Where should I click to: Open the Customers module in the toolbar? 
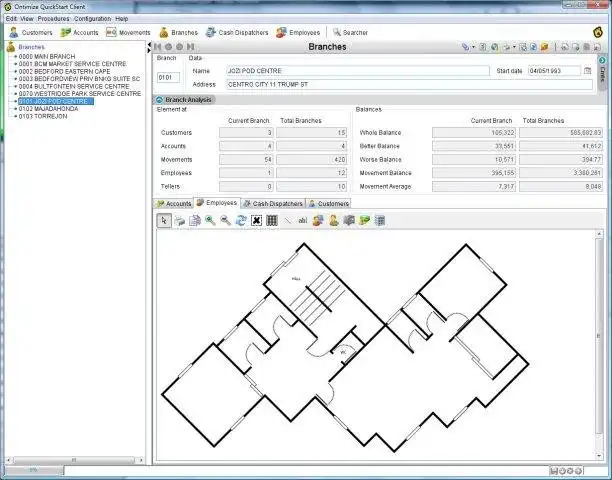click(31, 32)
